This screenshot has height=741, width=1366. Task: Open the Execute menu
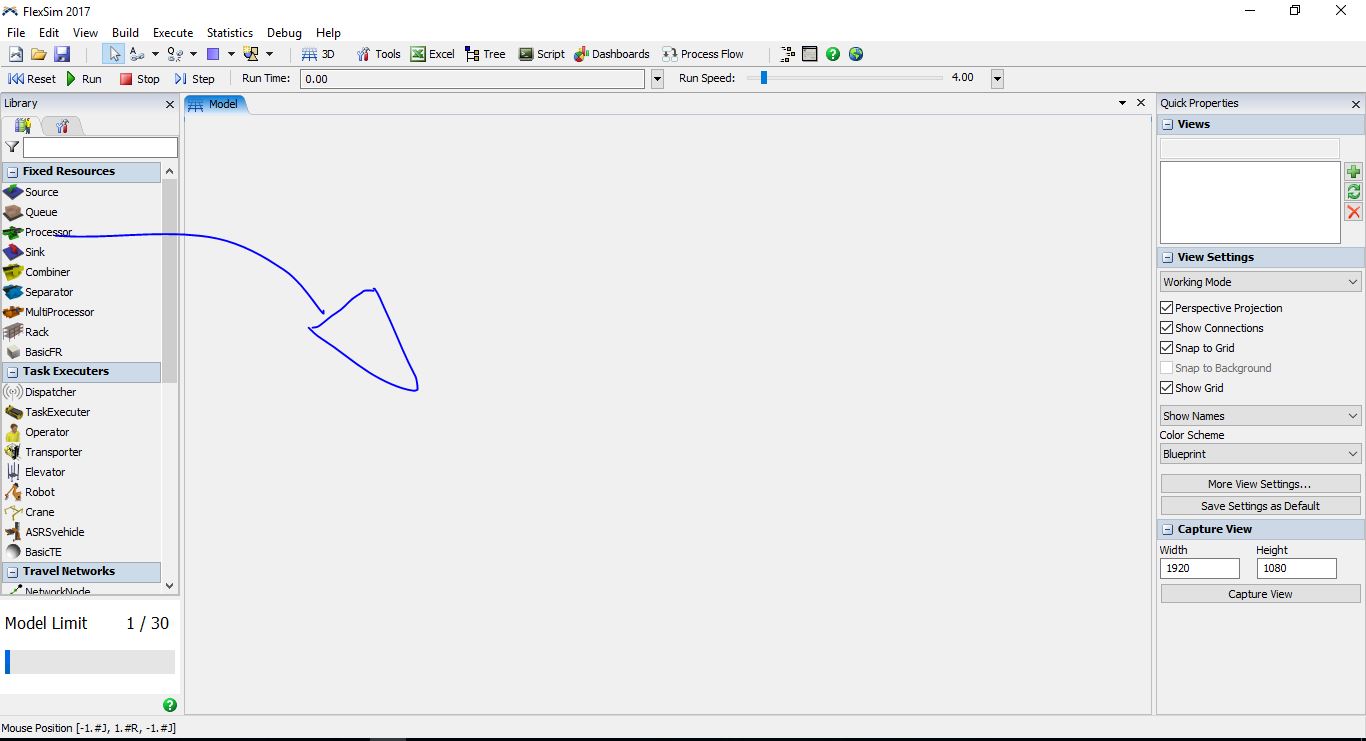pyautogui.click(x=172, y=33)
